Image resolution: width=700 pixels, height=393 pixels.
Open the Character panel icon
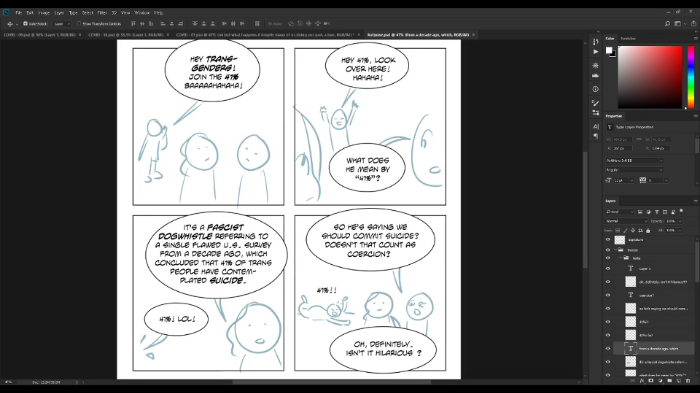(596, 126)
